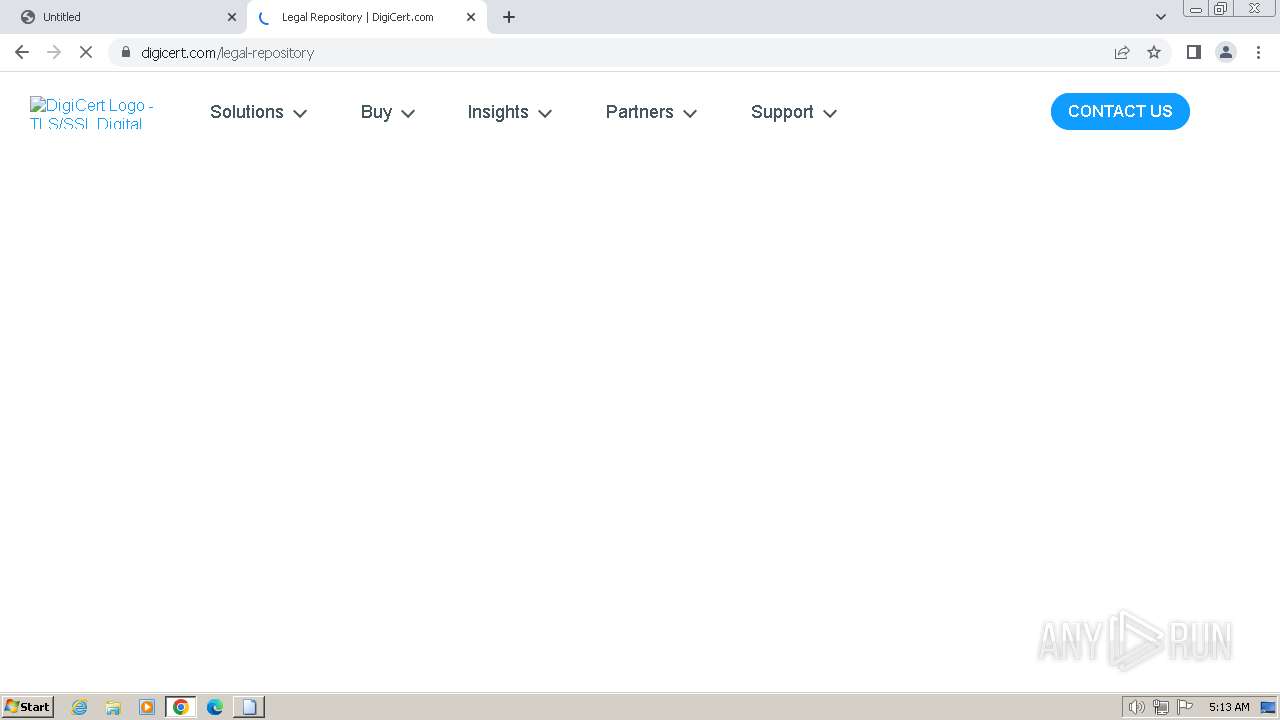Expand the Partners chevron

[690, 113]
